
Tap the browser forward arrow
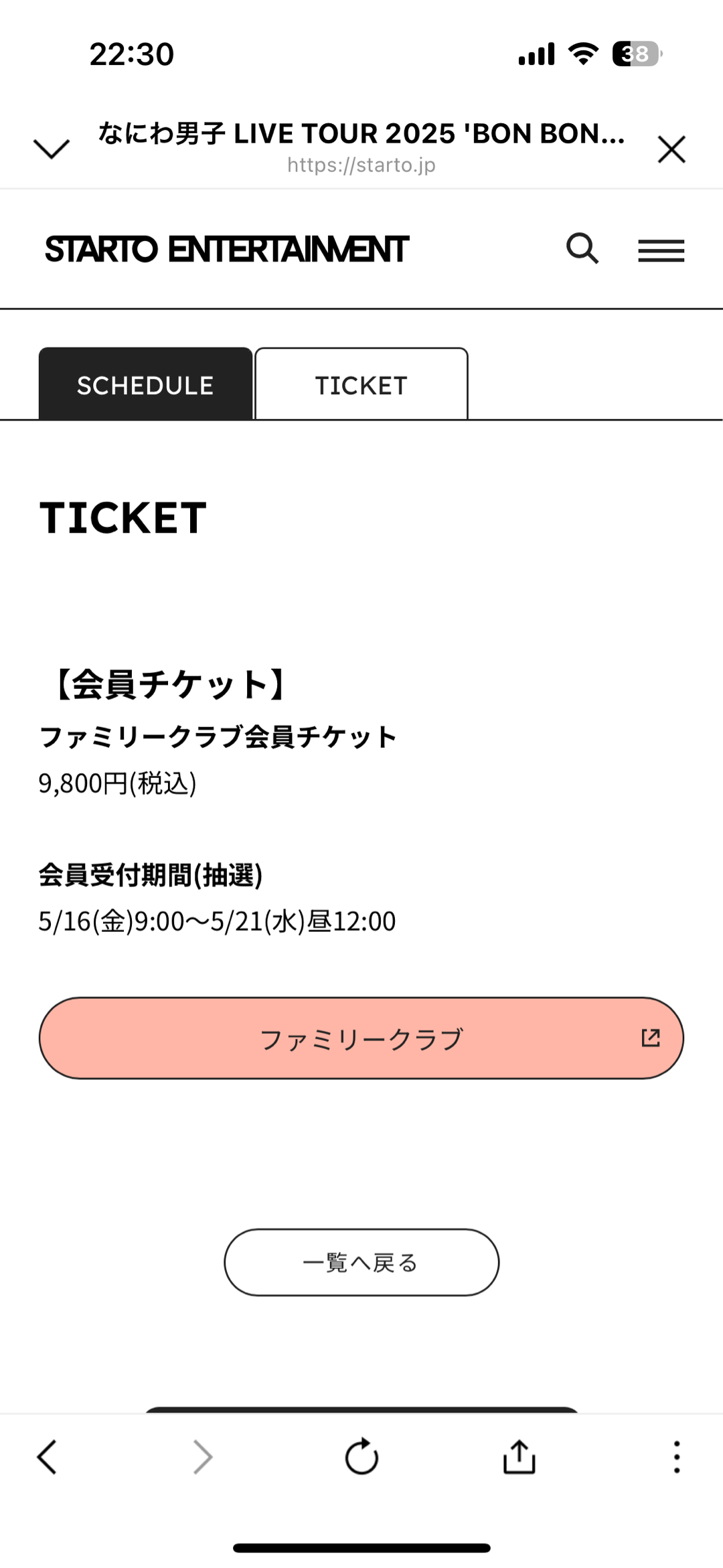pos(203,1457)
